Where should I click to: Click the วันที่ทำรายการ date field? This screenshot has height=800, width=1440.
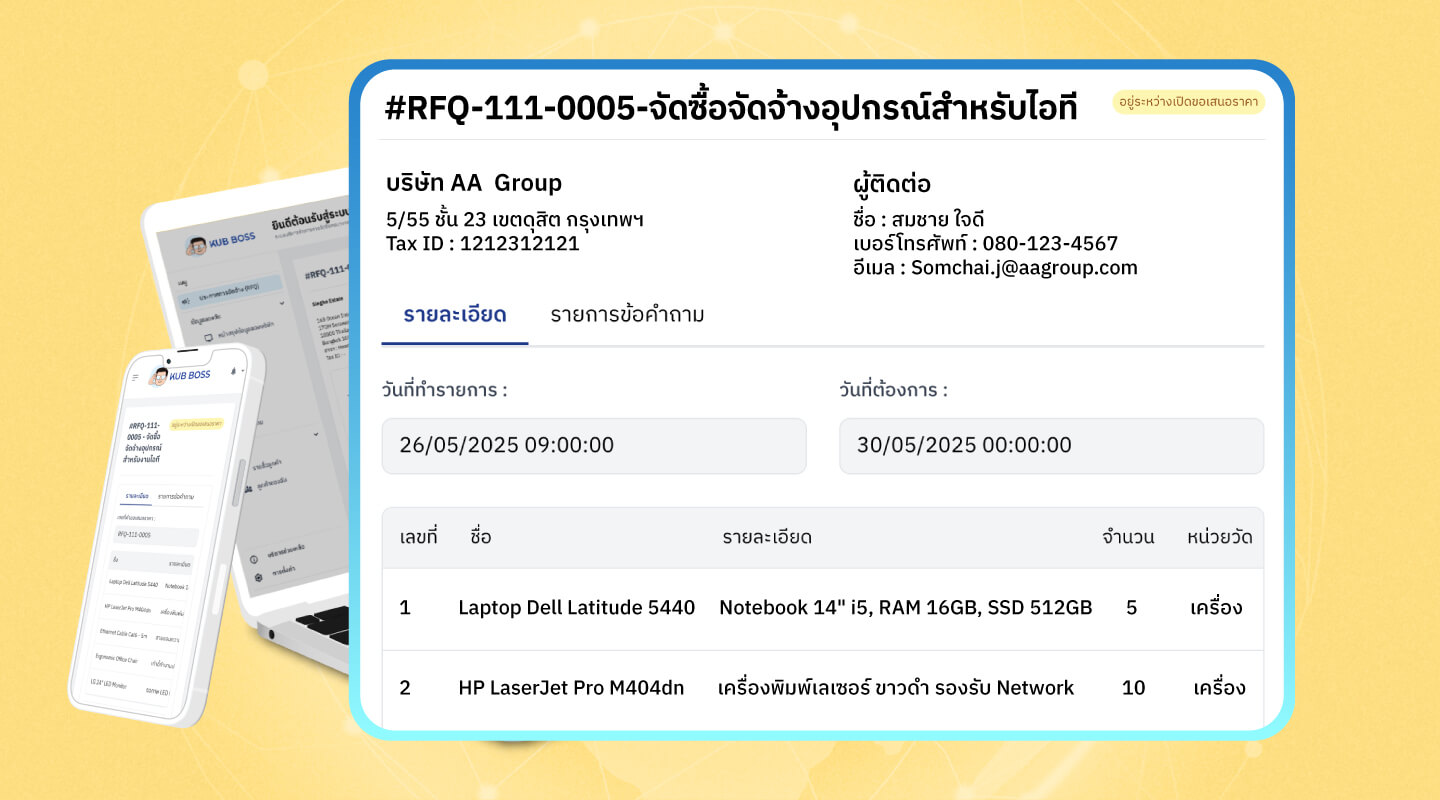coord(594,446)
